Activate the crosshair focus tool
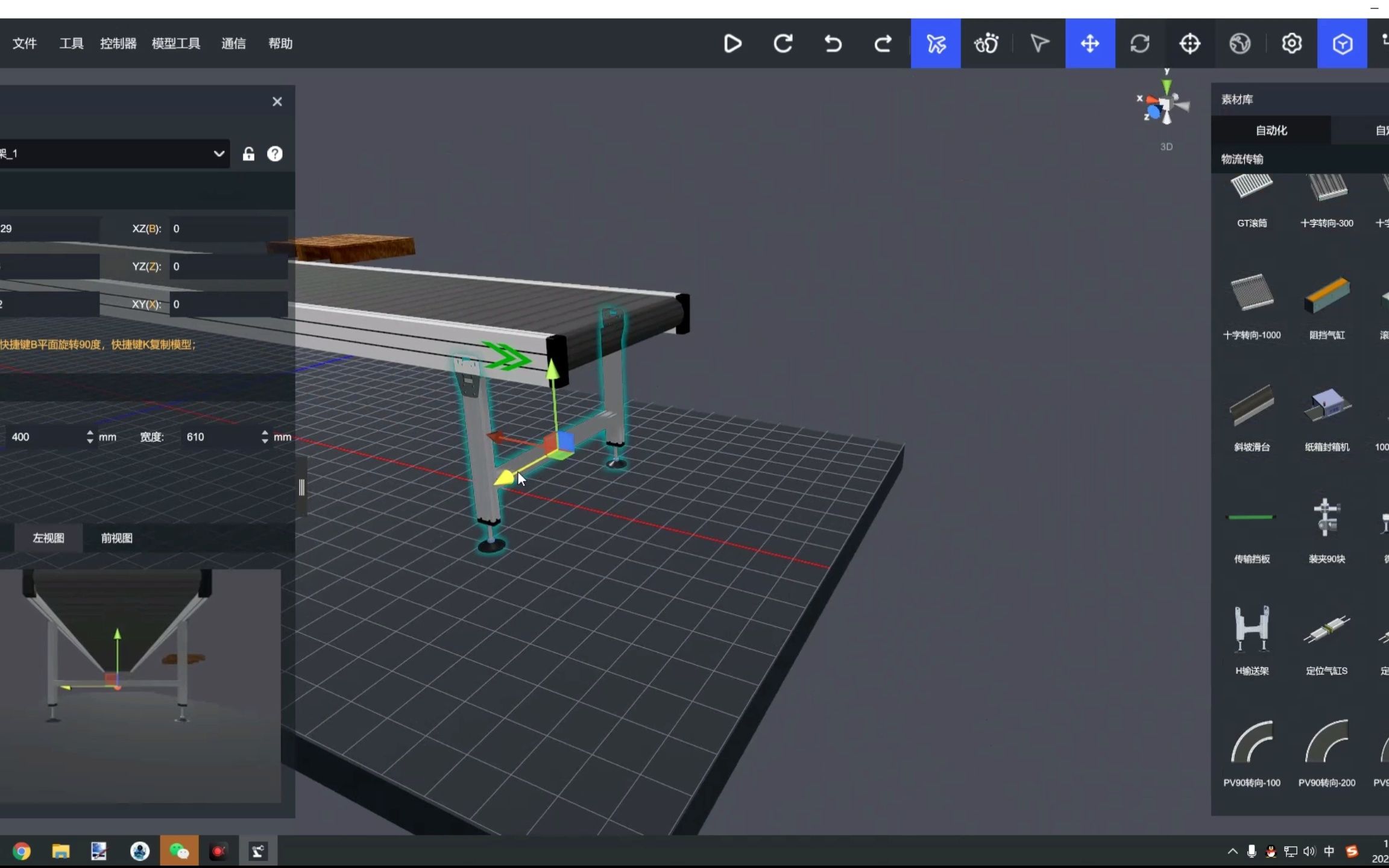 click(x=1190, y=43)
